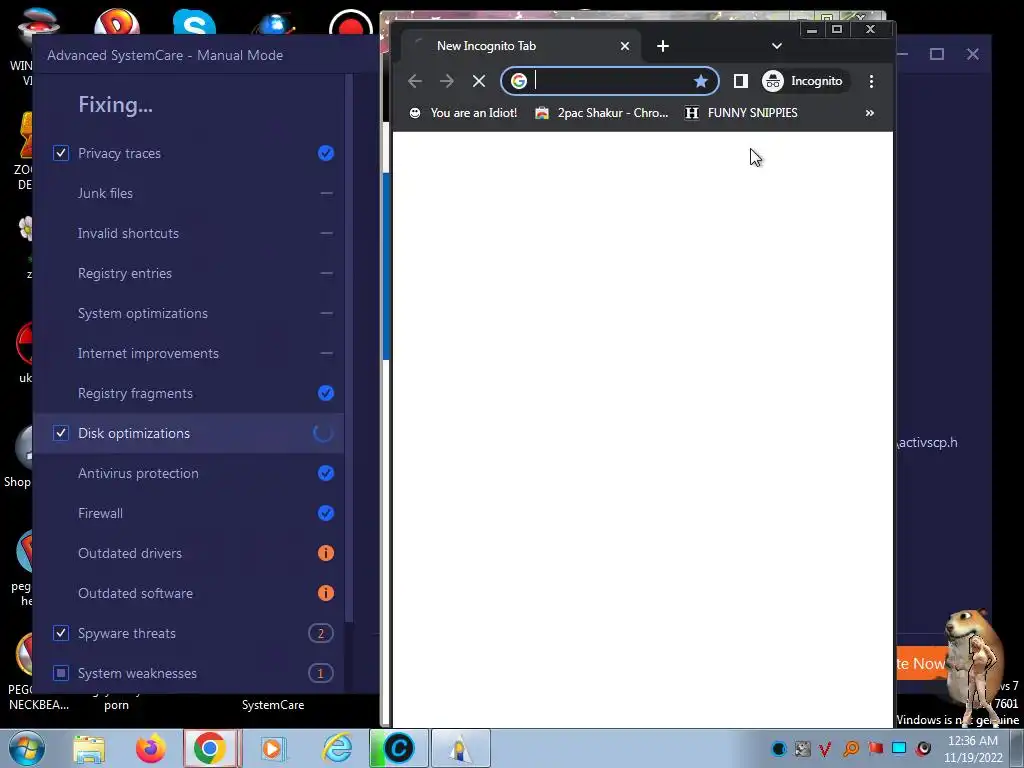
Task: Select the 'Internet improvements' row
Action: (189, 353)
